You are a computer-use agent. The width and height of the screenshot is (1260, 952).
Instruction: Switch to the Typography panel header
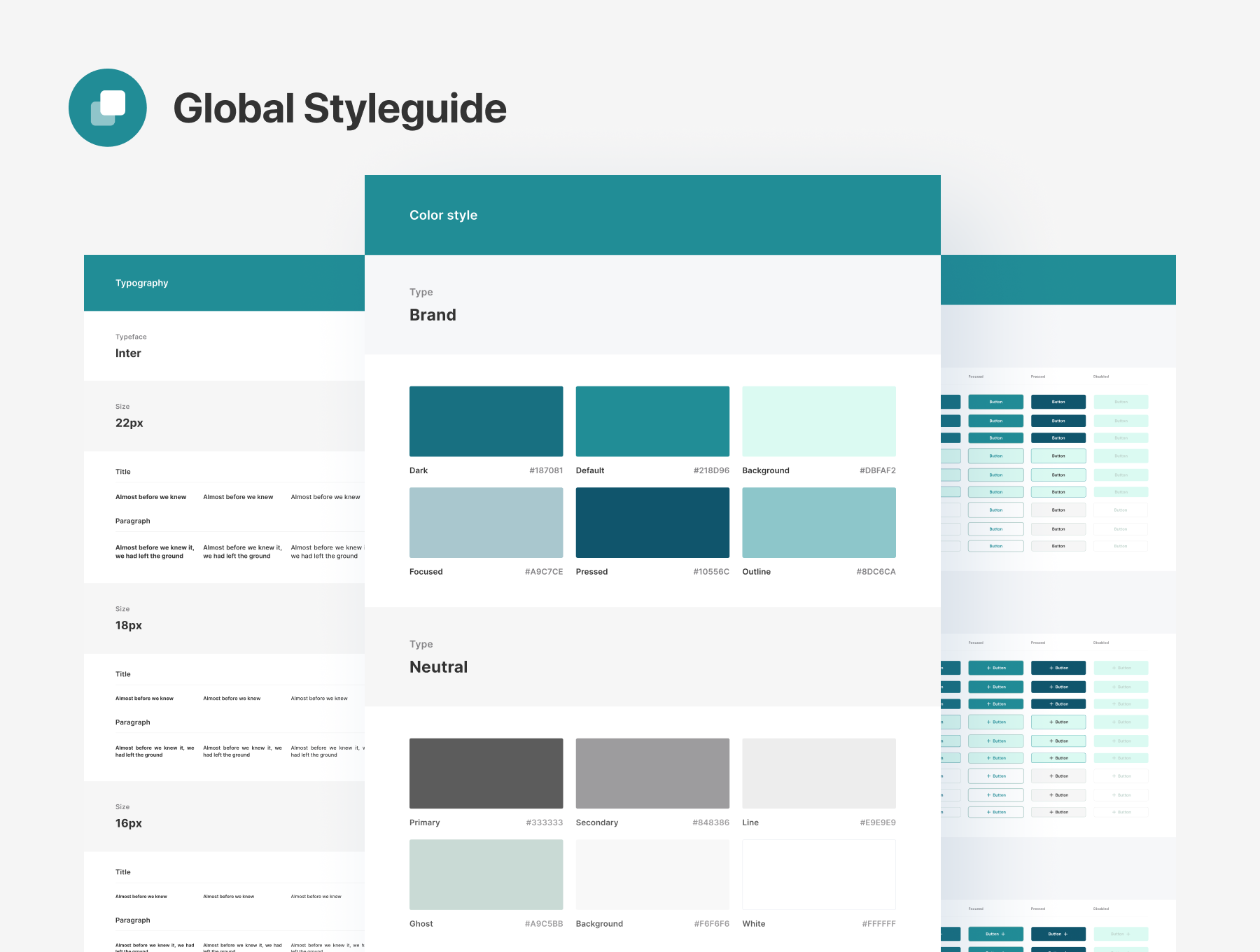[142, 283]
